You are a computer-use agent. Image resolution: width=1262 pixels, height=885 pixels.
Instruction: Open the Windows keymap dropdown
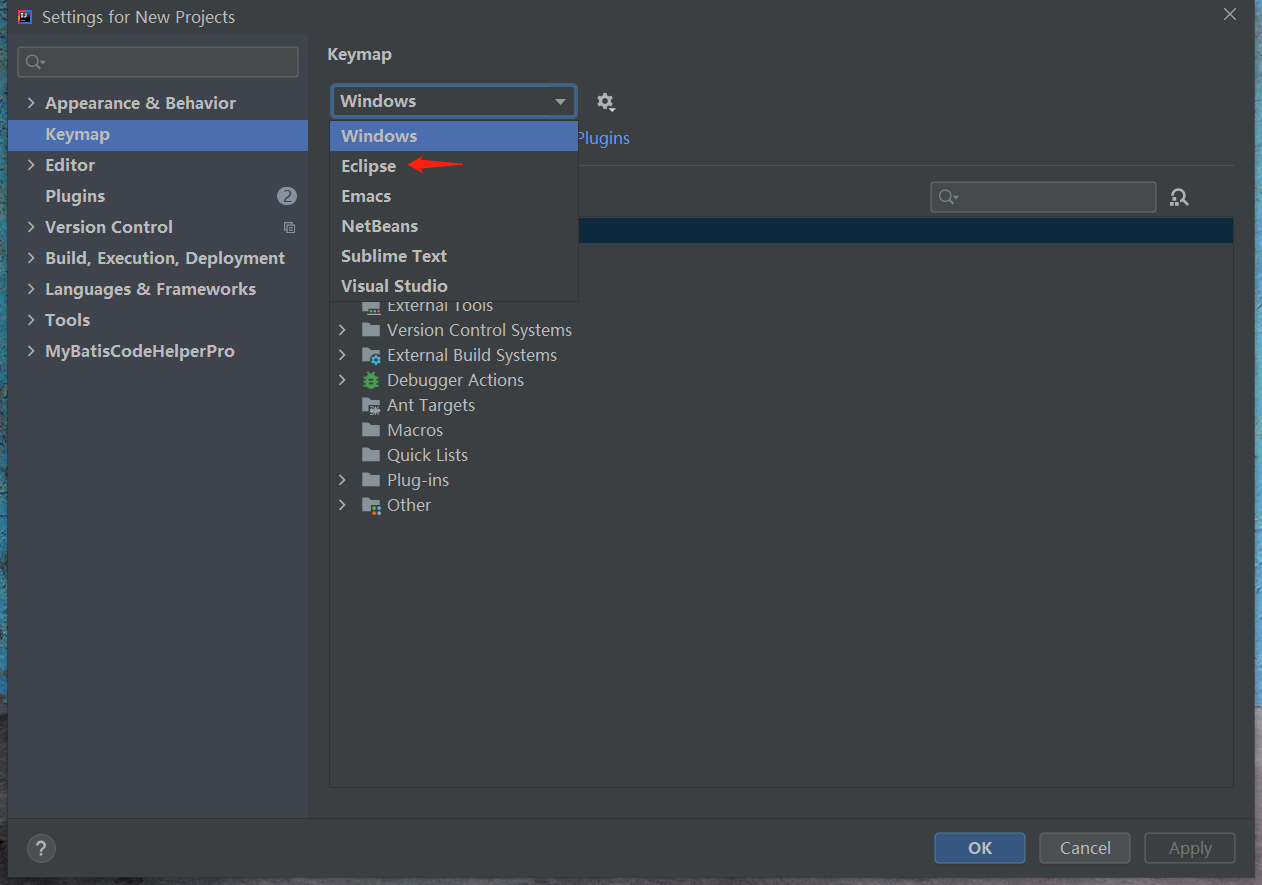click(x=454, y=101)
